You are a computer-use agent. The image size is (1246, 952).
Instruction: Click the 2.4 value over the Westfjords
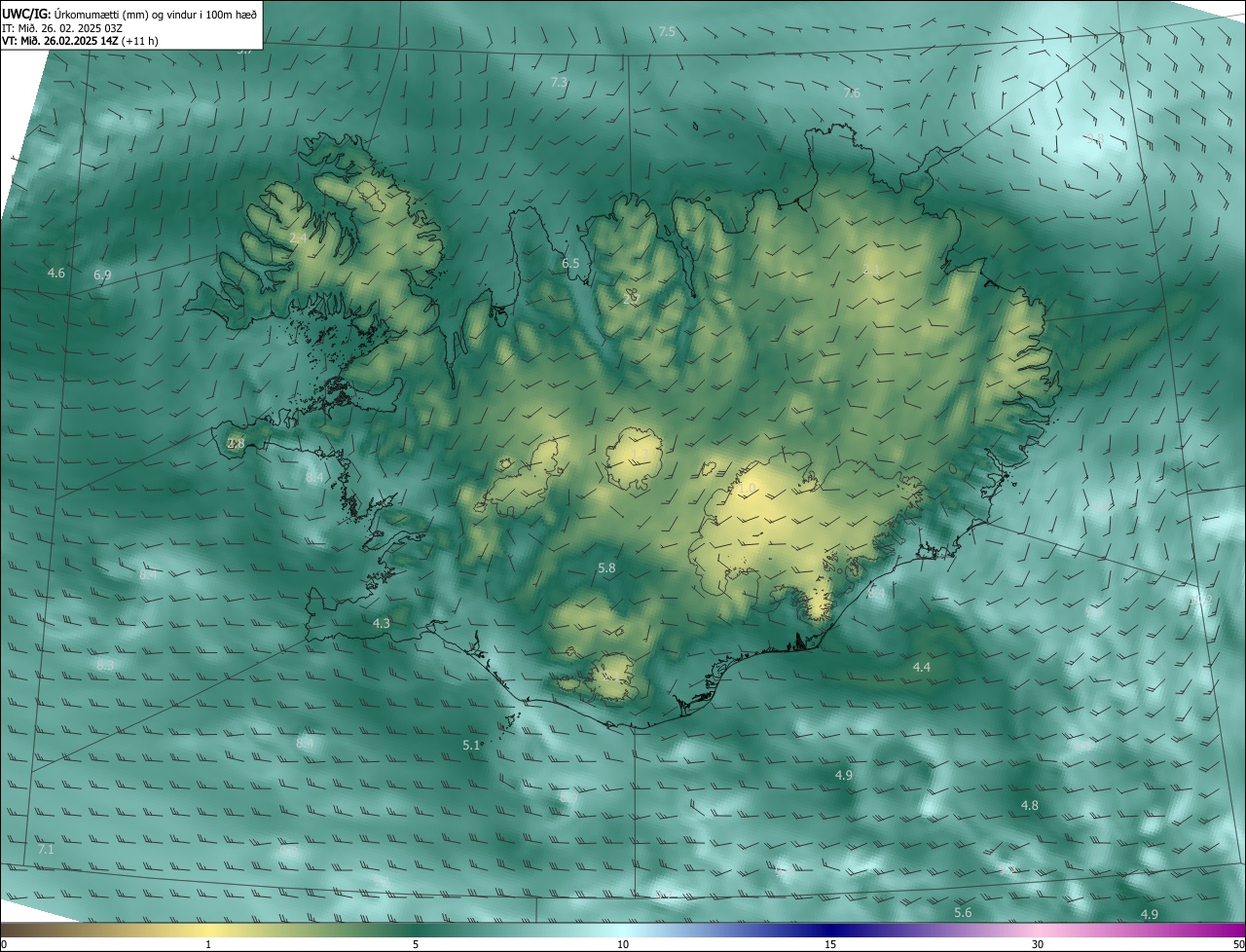(x=298, y=238)
